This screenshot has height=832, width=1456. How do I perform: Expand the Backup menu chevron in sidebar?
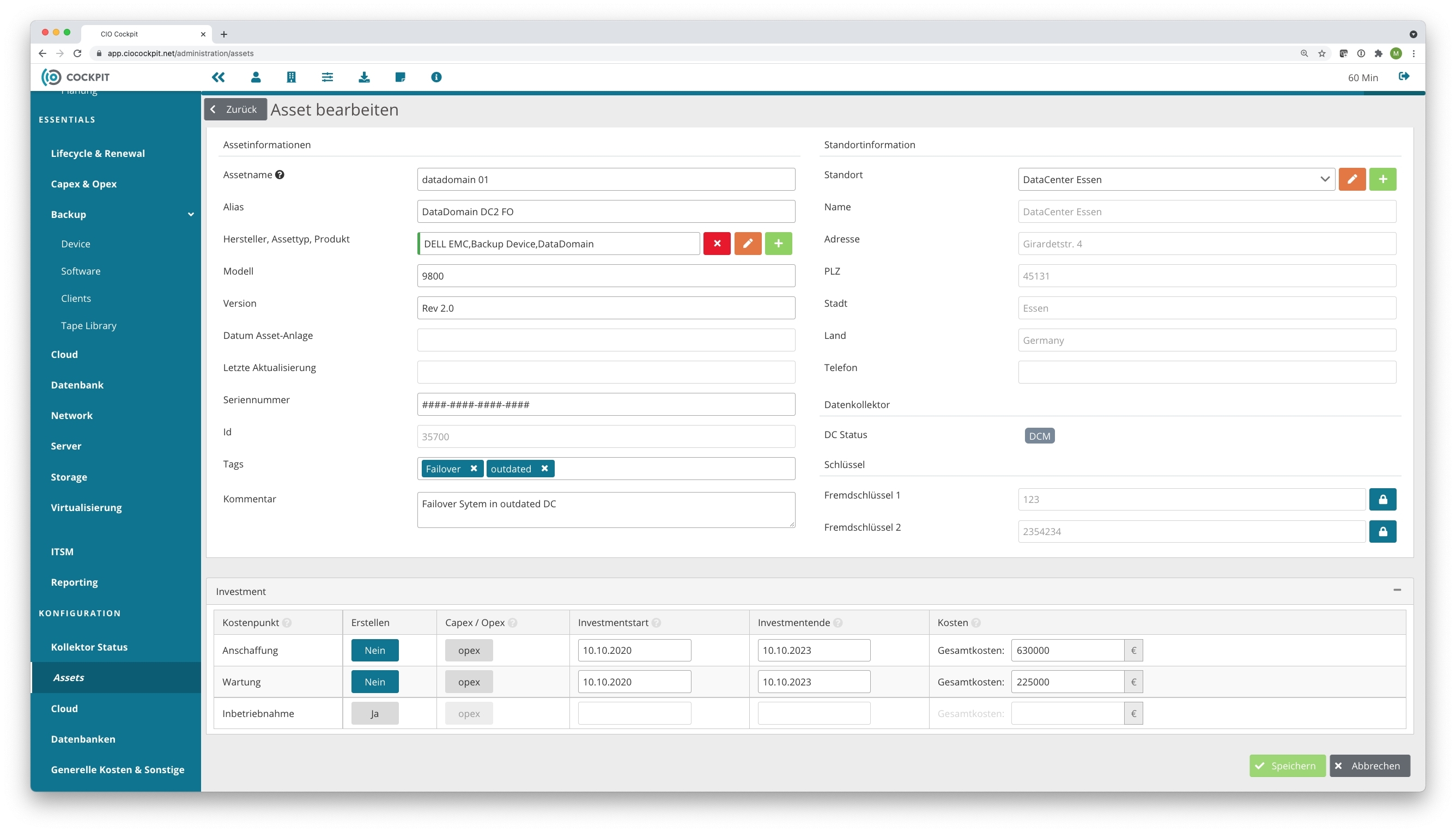191,214
